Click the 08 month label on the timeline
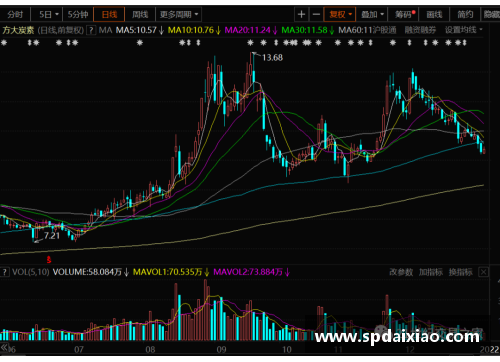 150,350
